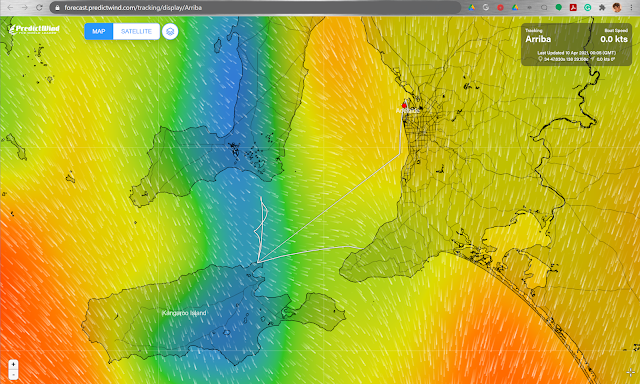The image size is (640, 384).
Task: Open the grey G extension icon
Action: pyautogui.click(x=486, y=7)
